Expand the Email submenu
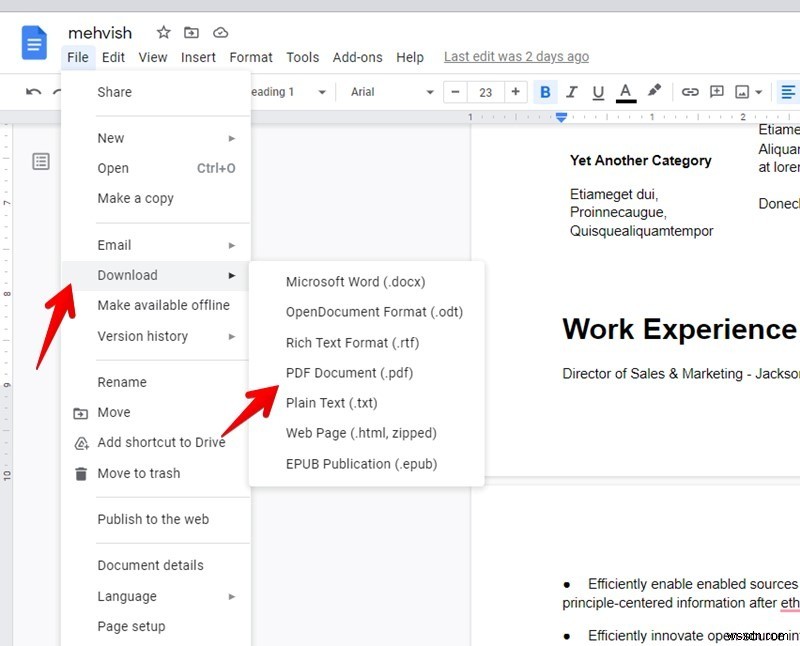Screen dimensions: 800x646 pos(156,245)
